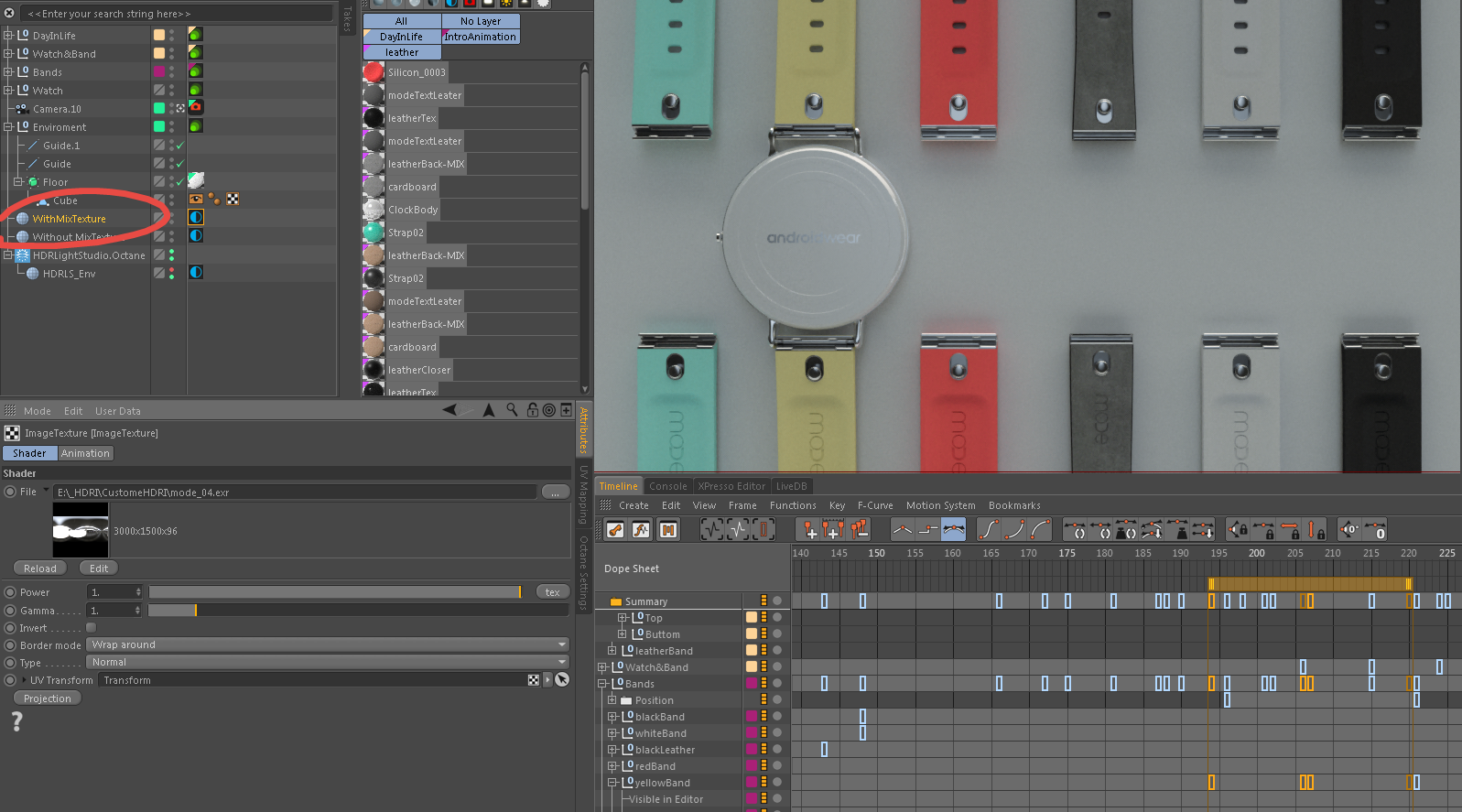Clear the object search with X icon
Viewport: 1462px width, 812px height.
click(9, 14)
